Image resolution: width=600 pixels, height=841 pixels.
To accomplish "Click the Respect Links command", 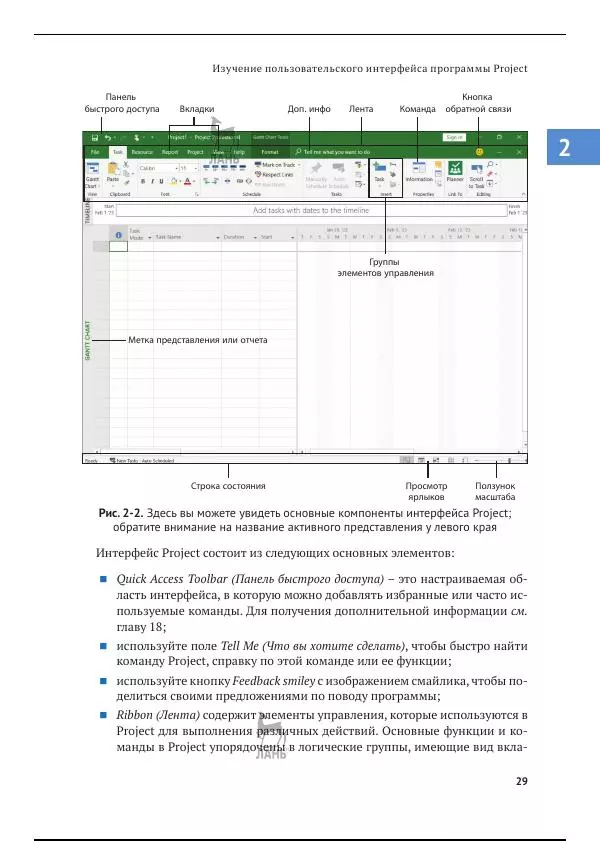I will pos(274,175).
